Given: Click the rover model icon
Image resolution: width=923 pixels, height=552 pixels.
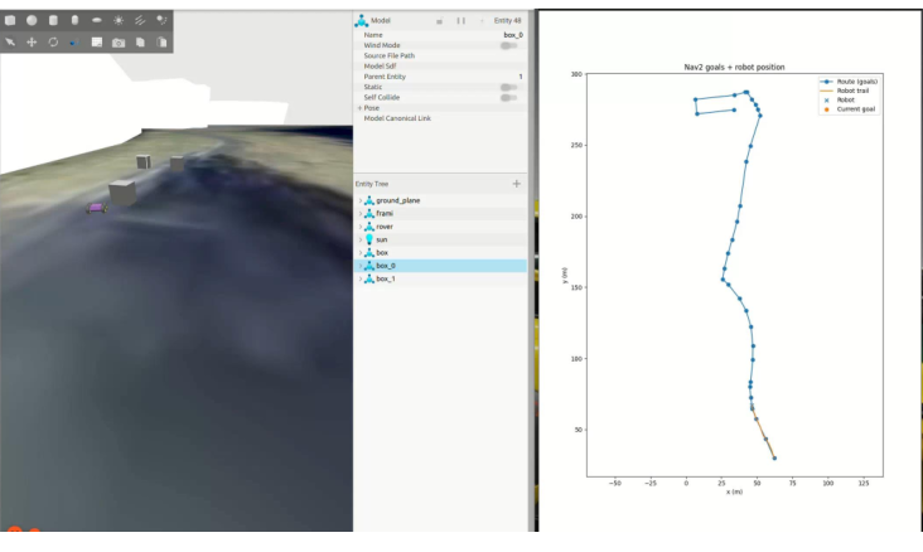Looking at the screenshot, I should coord(369,227).
